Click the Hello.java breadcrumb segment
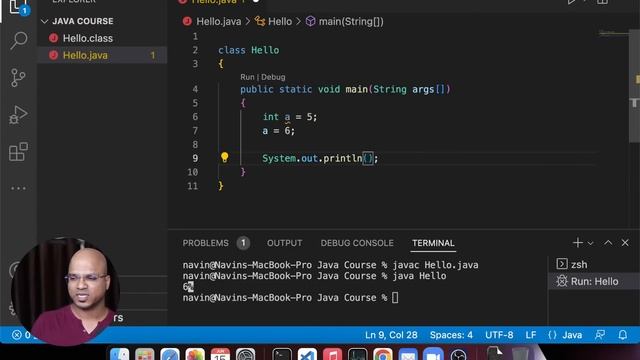Image resolution: width=640 pixels, height=360 pixels. (x=219, y=22)
